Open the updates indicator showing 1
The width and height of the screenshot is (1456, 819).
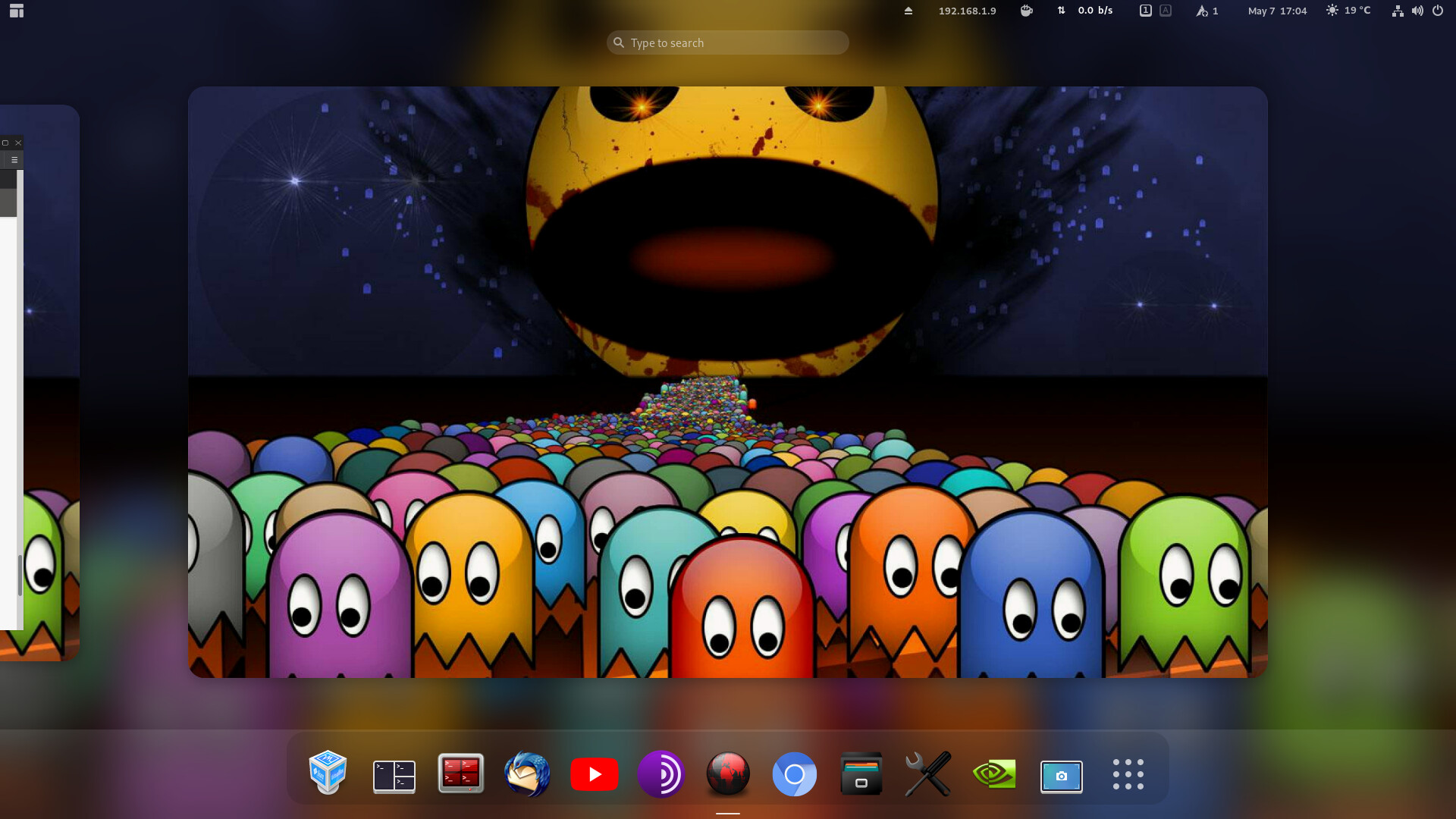[1207, 11]
